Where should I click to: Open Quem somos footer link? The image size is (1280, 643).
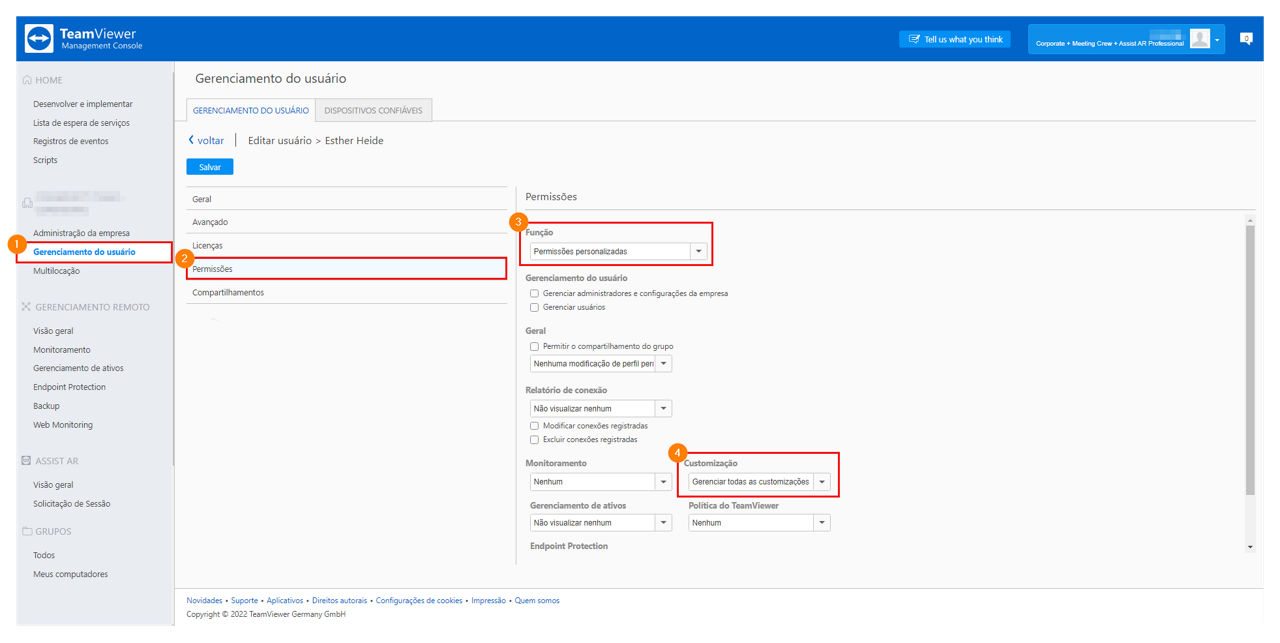[x=537, y=601]
